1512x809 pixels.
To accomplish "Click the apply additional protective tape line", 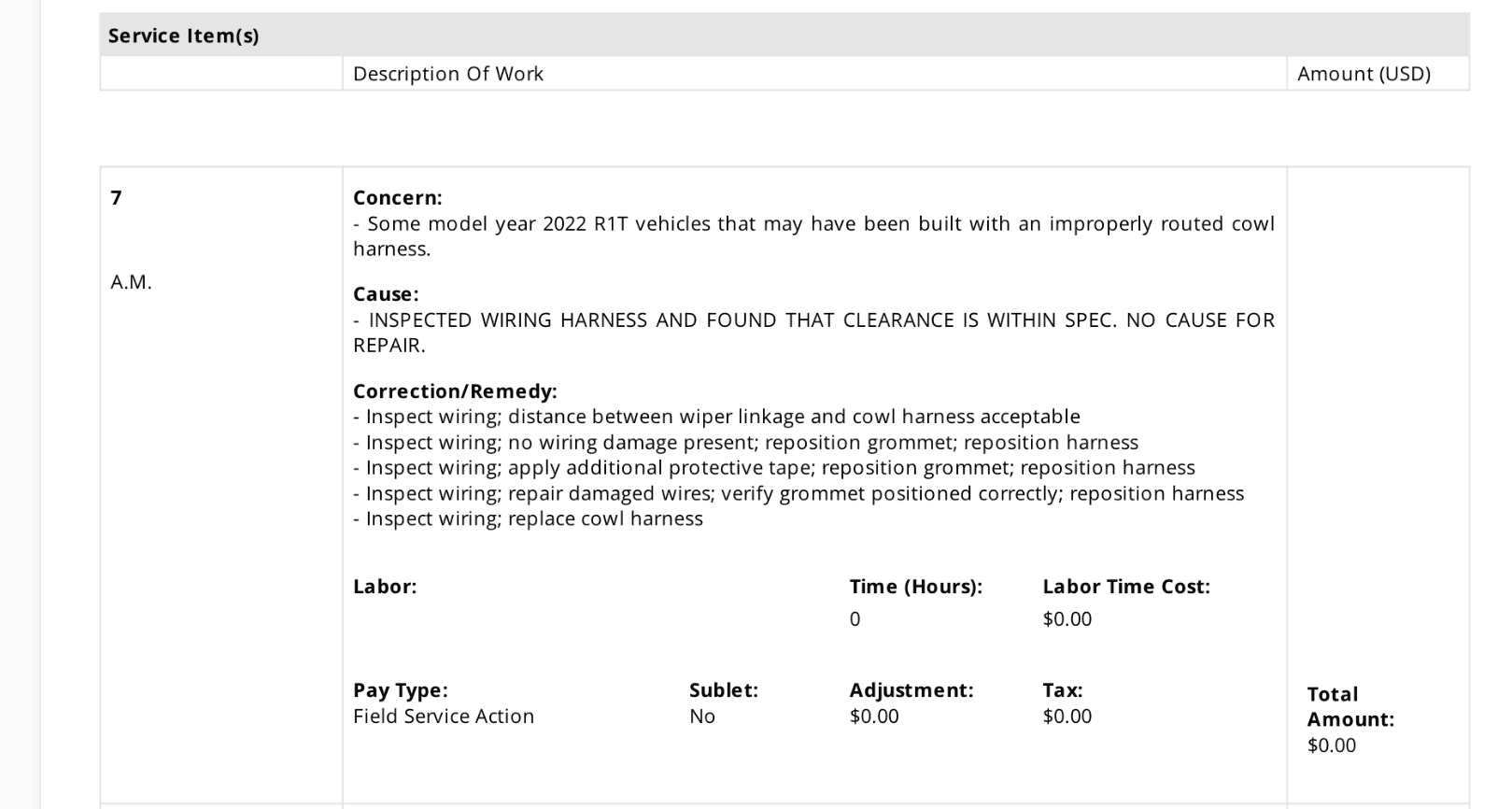I will (x=774, y=468).
